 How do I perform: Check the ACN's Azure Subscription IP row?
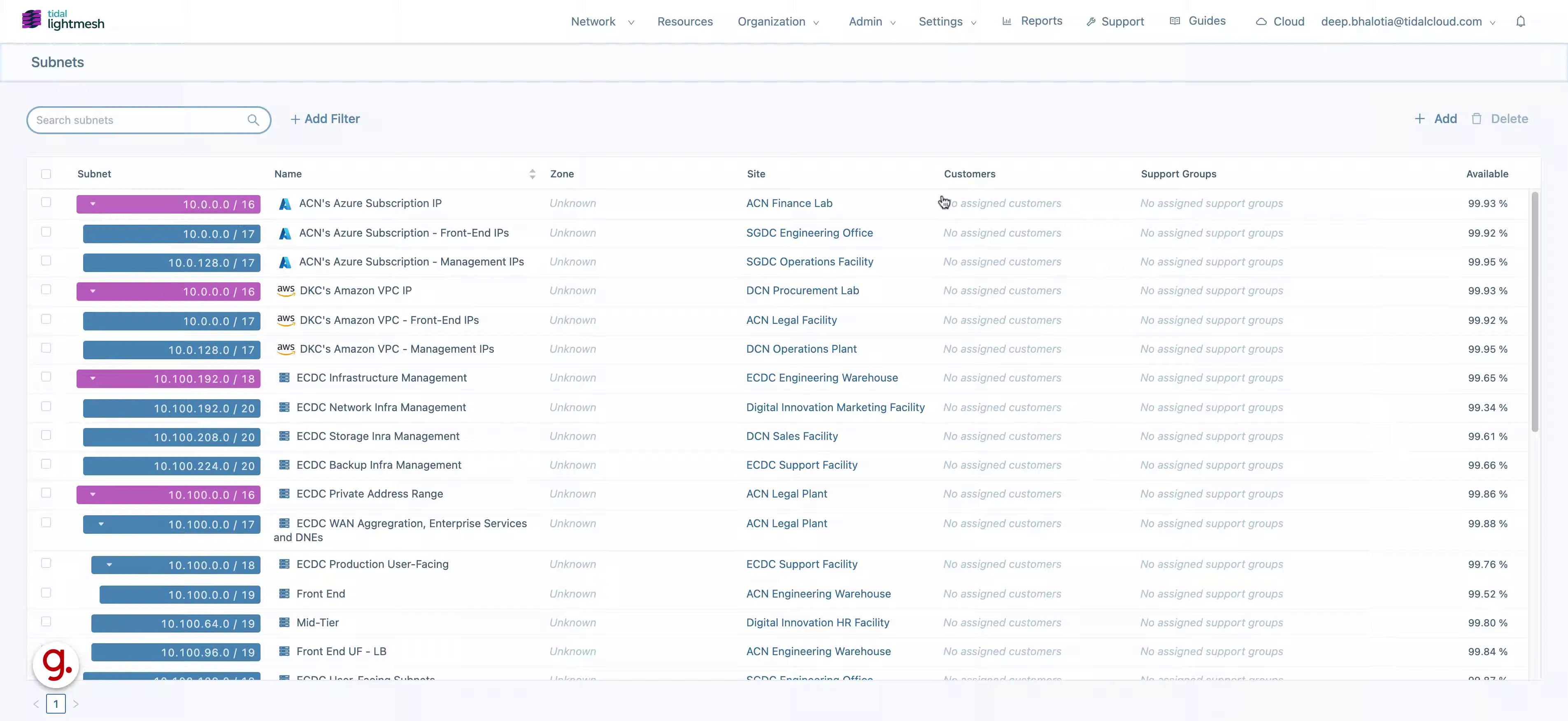(46, 202)
